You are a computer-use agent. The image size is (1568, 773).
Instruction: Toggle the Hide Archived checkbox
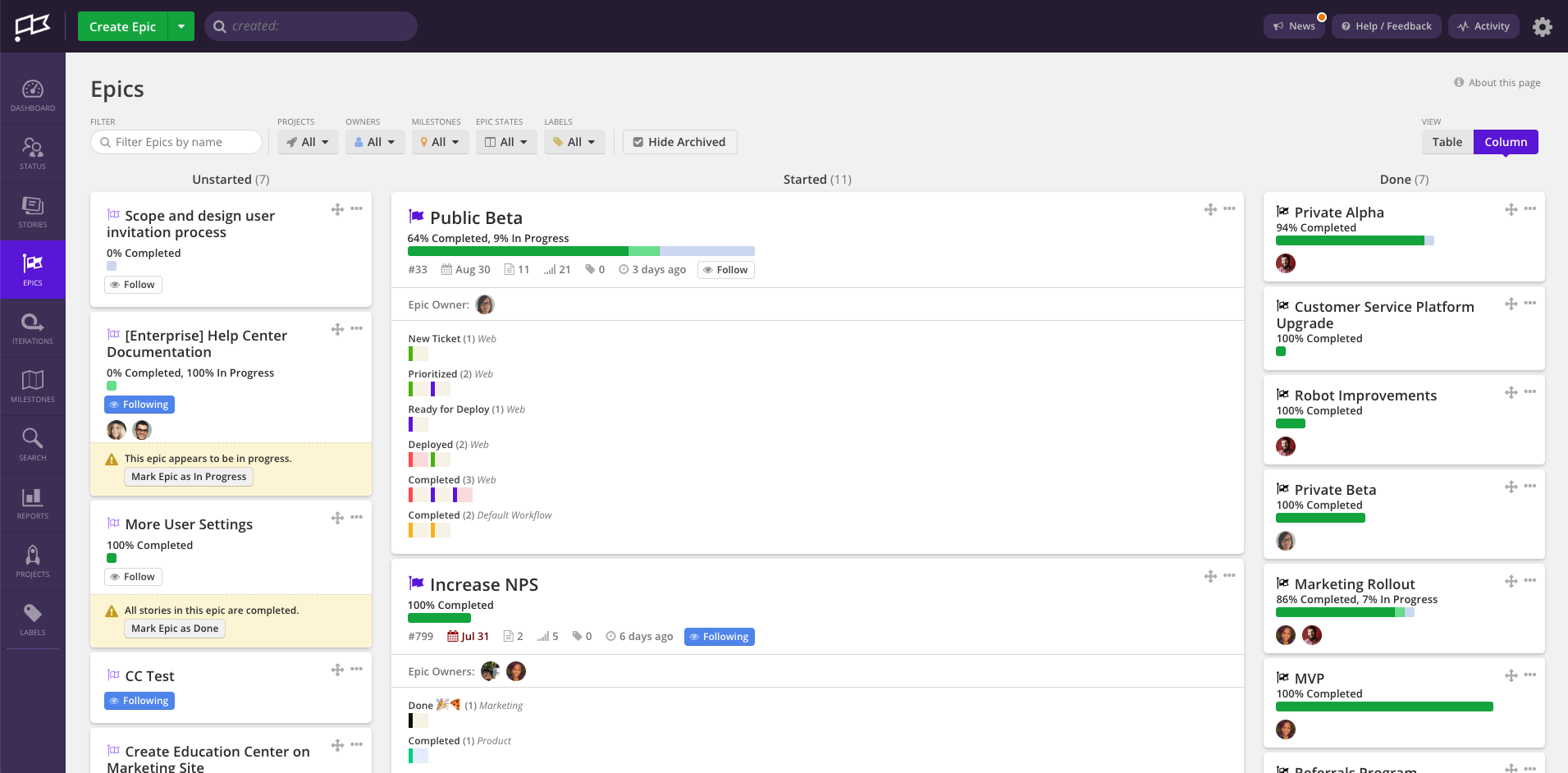(x=679, y=142)
